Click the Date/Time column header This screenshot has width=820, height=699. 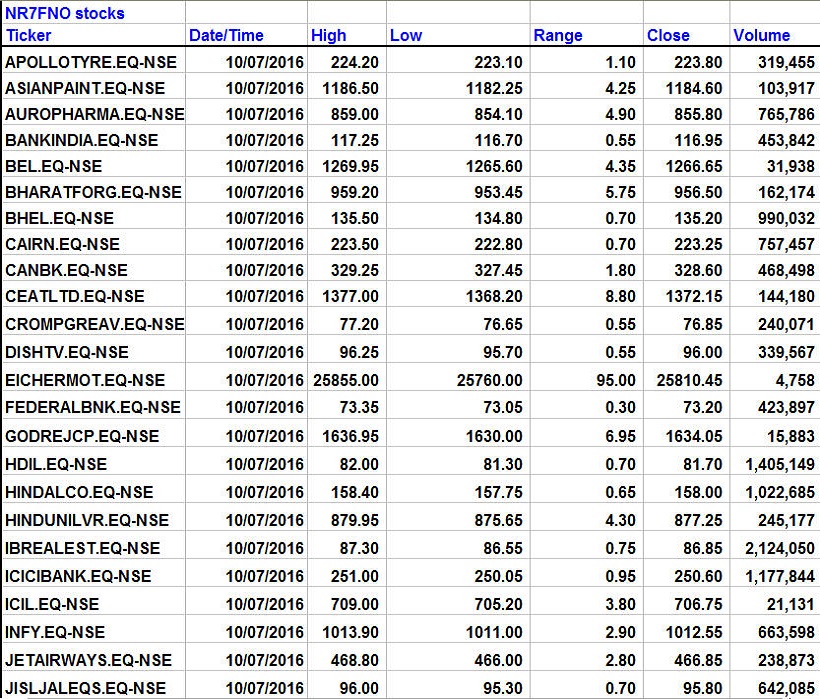pyautogui.click(x=226, y=35)
